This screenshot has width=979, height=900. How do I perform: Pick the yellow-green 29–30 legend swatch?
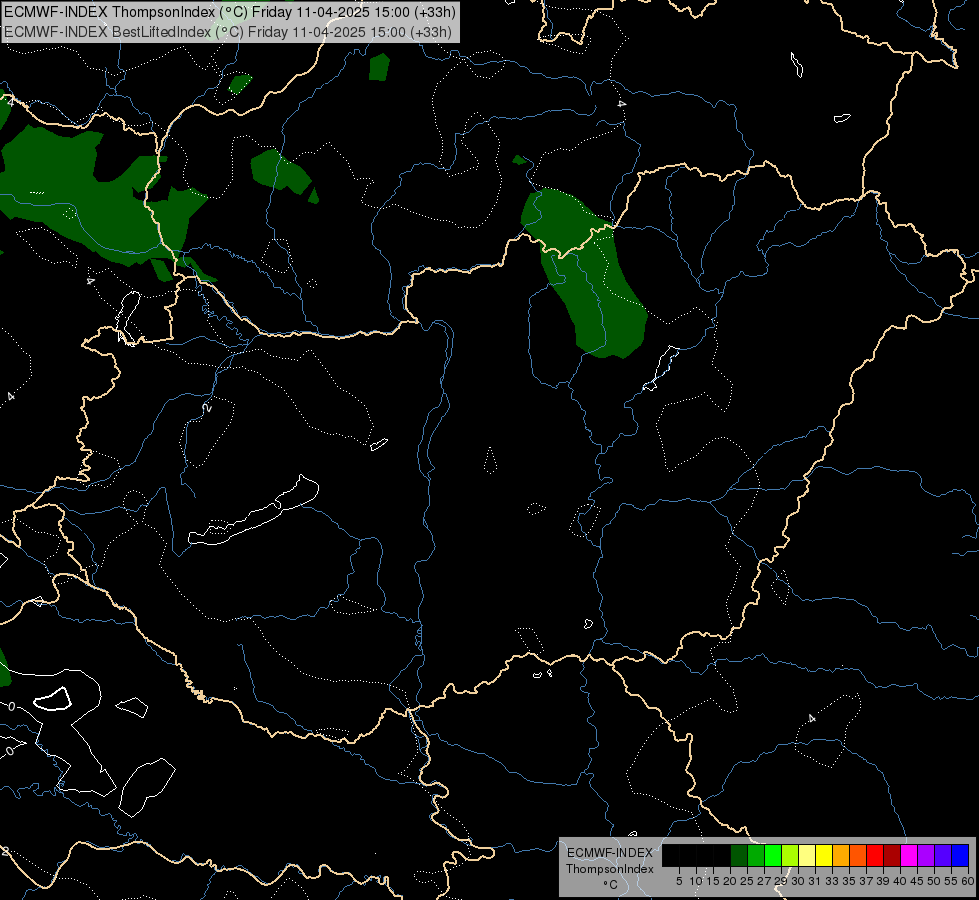tap(790, 855)
